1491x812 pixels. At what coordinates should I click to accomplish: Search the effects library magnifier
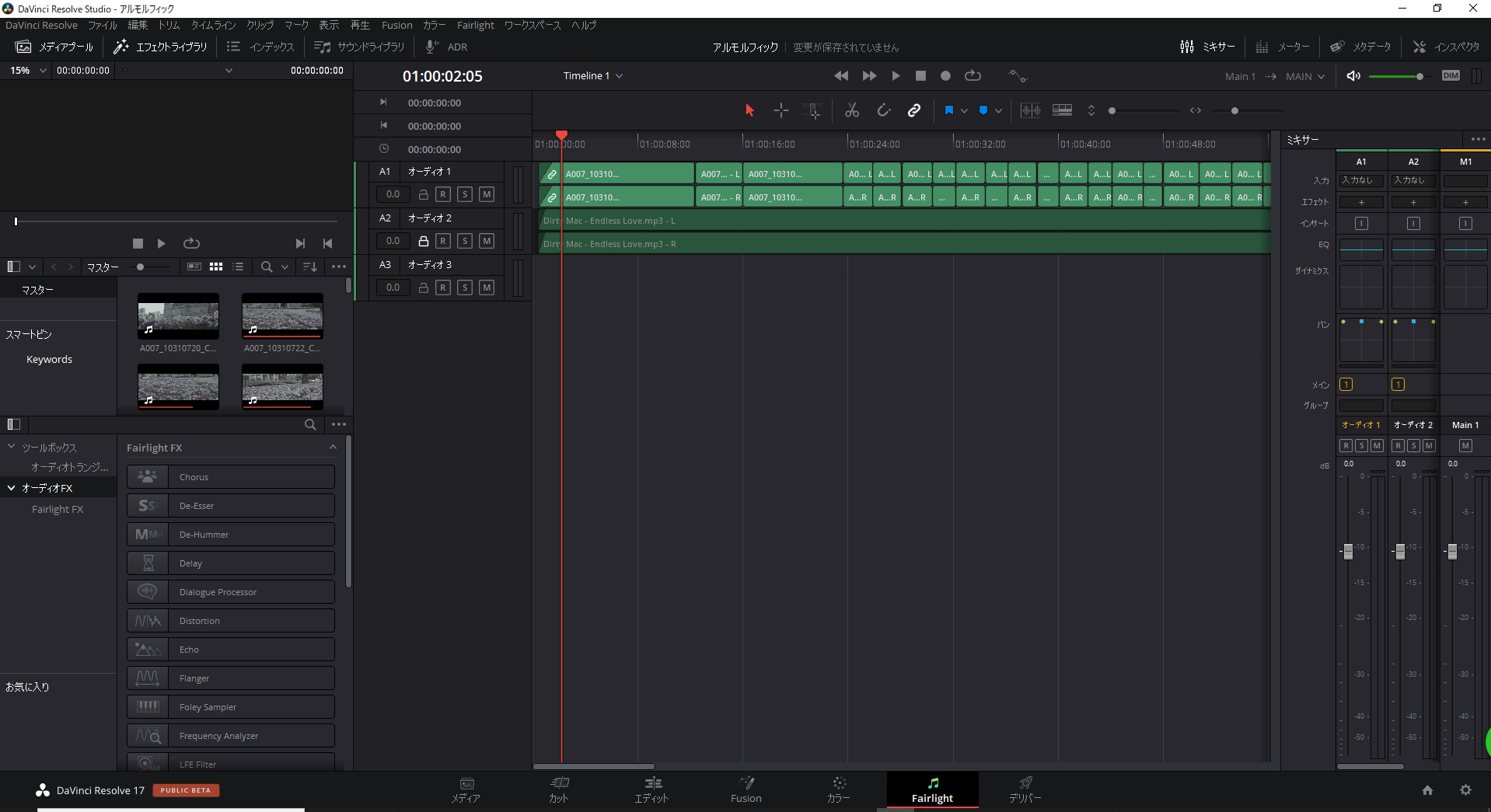click(310, 424)
